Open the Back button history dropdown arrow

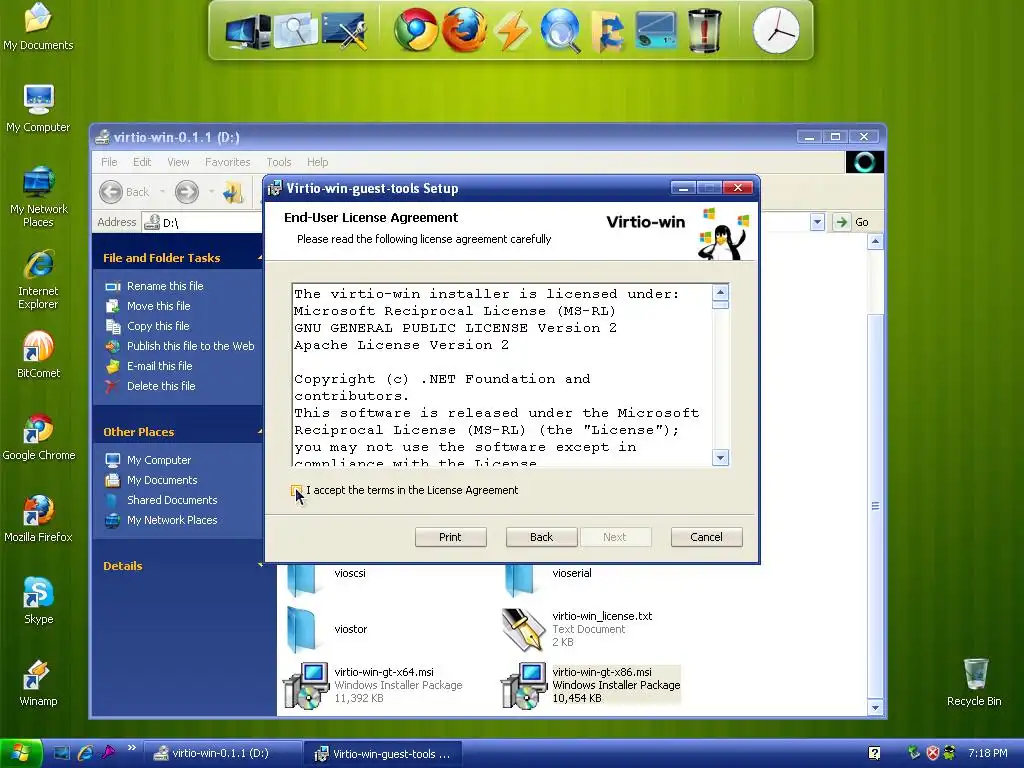[x=162, y=192]
